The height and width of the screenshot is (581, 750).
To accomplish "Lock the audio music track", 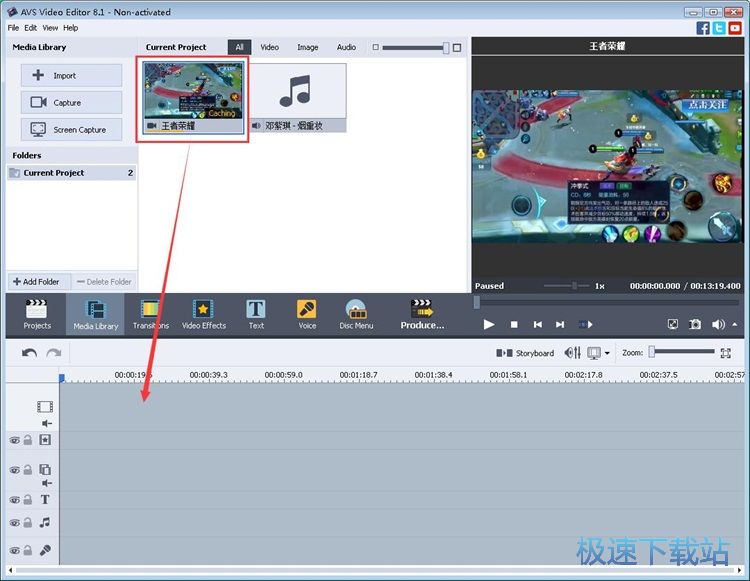I will click(28, 523).
